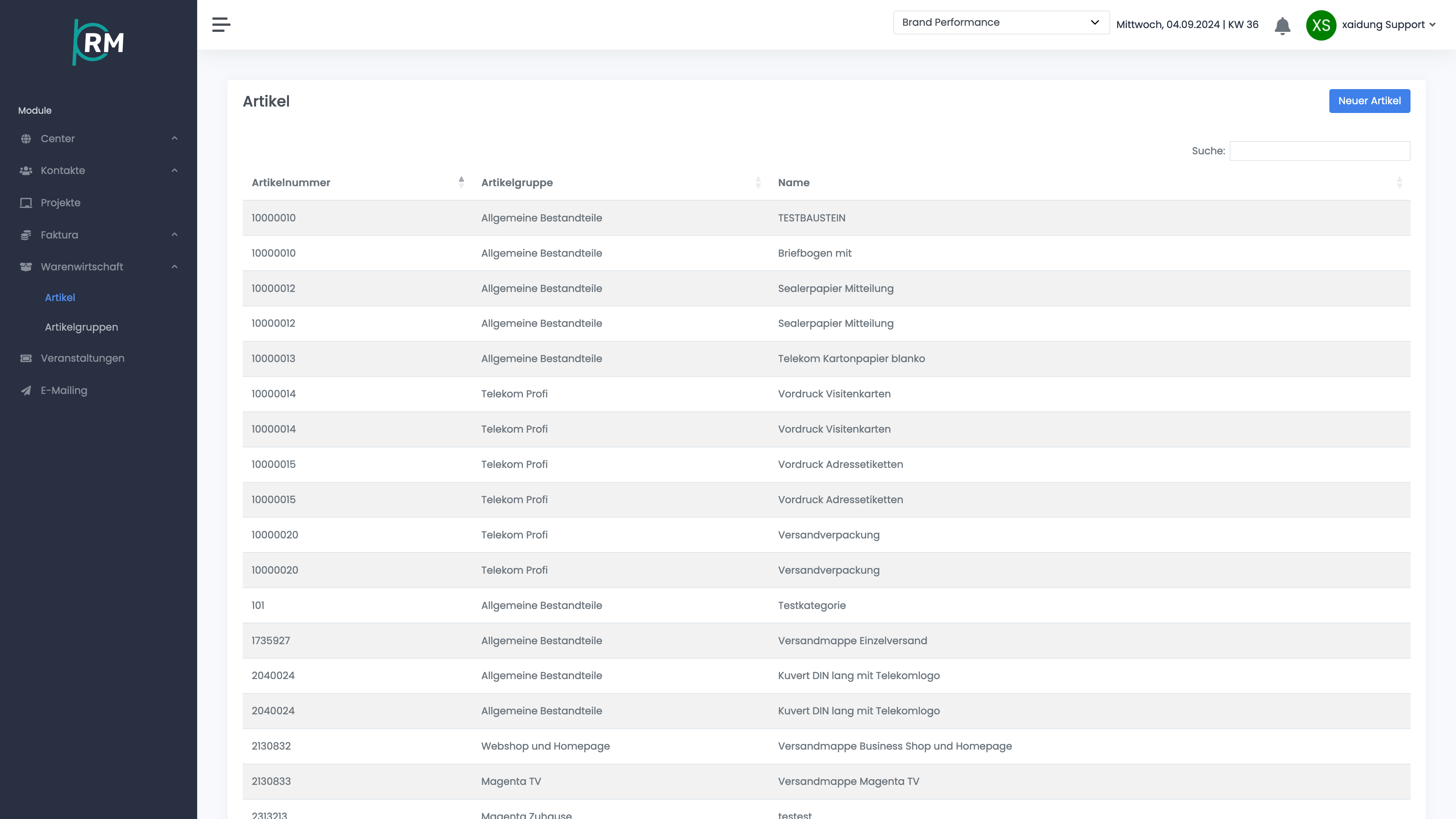Click the Faktura coins icon
The image size is (1456, 819).
(26, 235)
